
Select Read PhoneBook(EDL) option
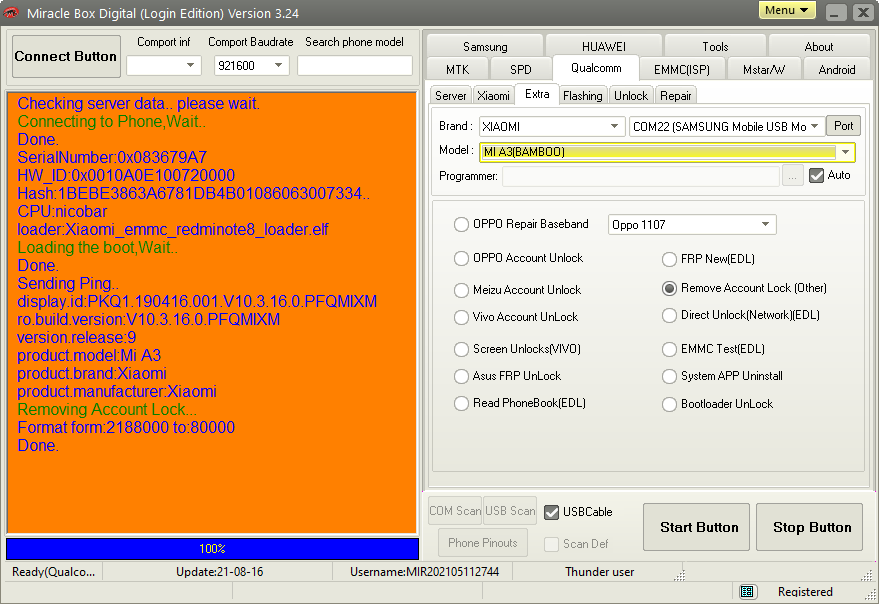tap(461, 403)
